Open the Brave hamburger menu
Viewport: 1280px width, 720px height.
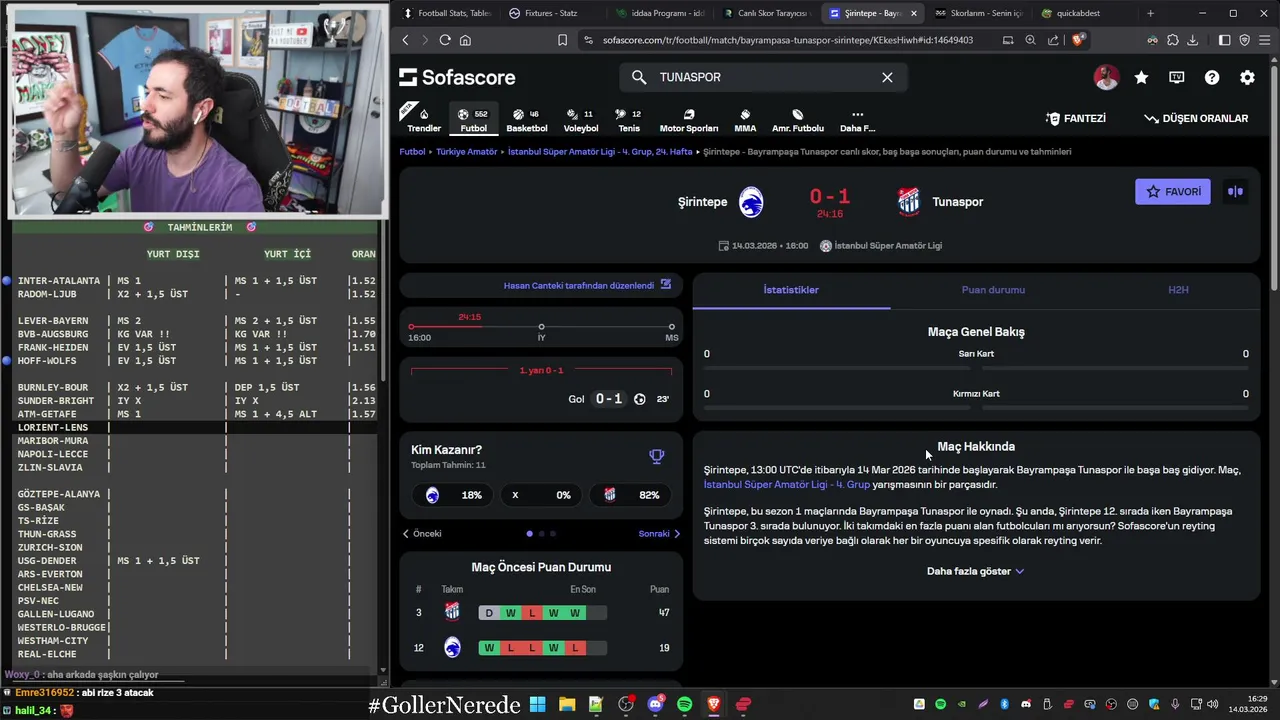[x=1264, y=40]
